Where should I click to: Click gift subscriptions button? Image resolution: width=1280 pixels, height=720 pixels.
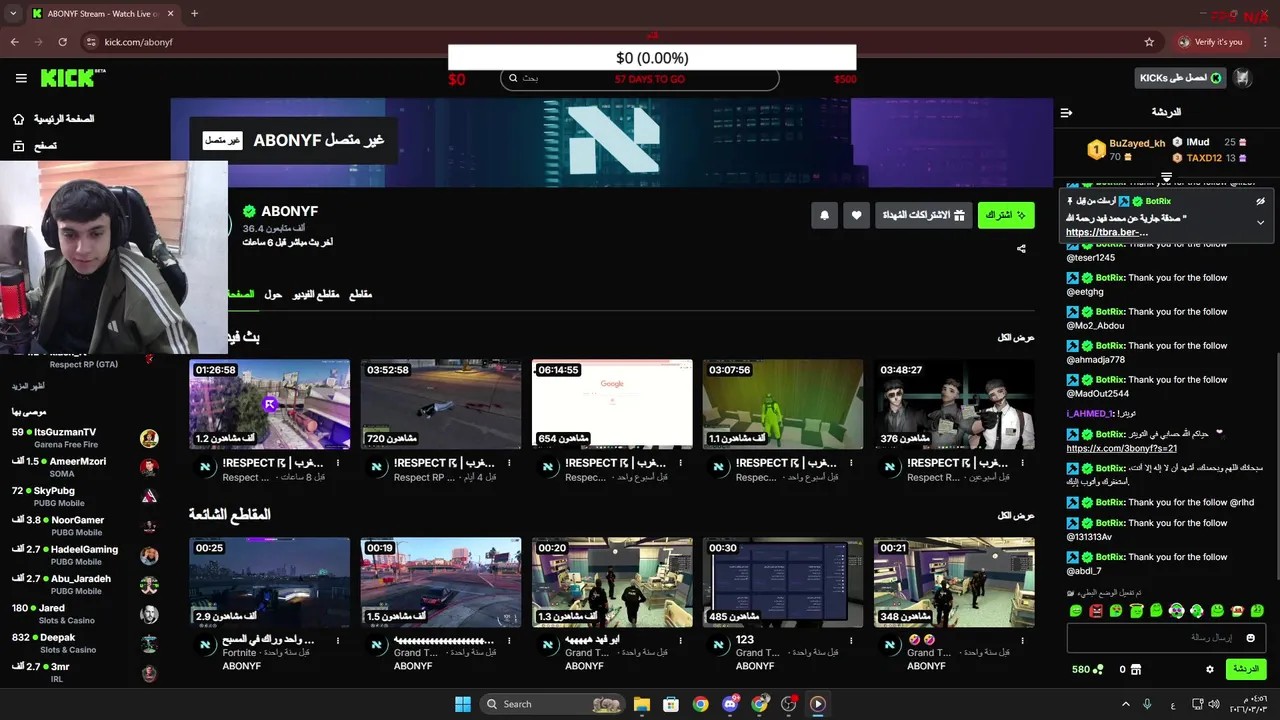pos(924,215)
